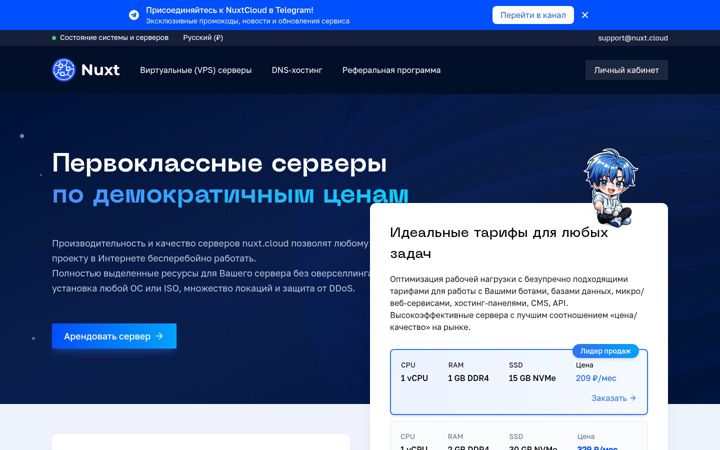Click the support@nuxt.cloud email link

[x=633, y=38]
